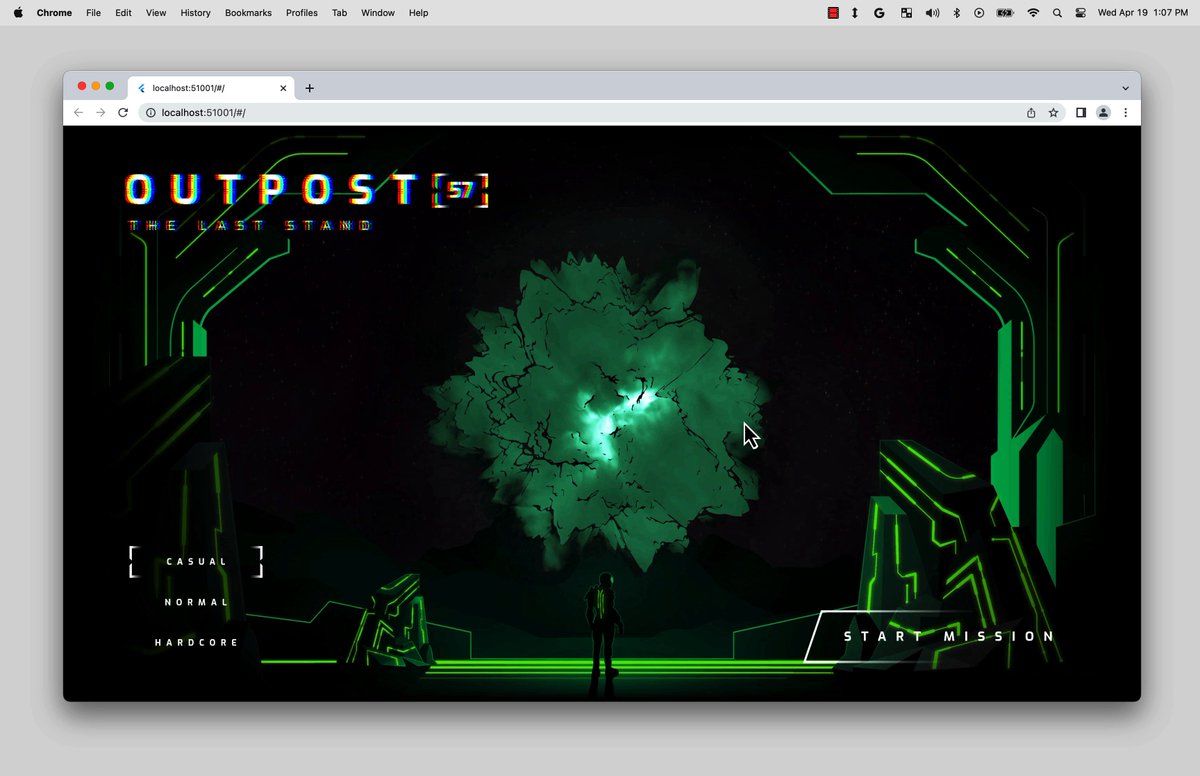
Task: Share this page icon
Action: tap(1031, 113)
